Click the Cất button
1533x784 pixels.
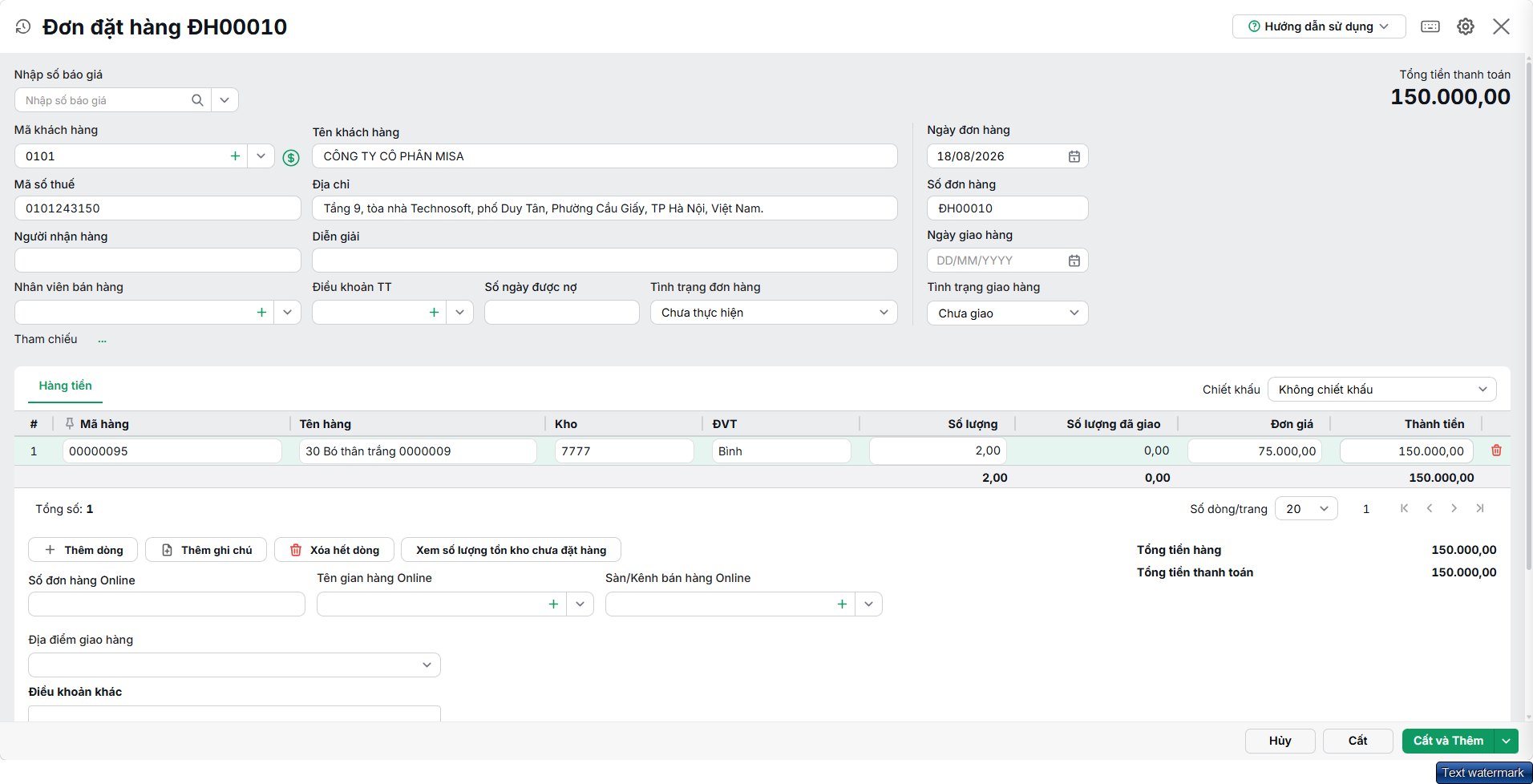point(1357,742)
